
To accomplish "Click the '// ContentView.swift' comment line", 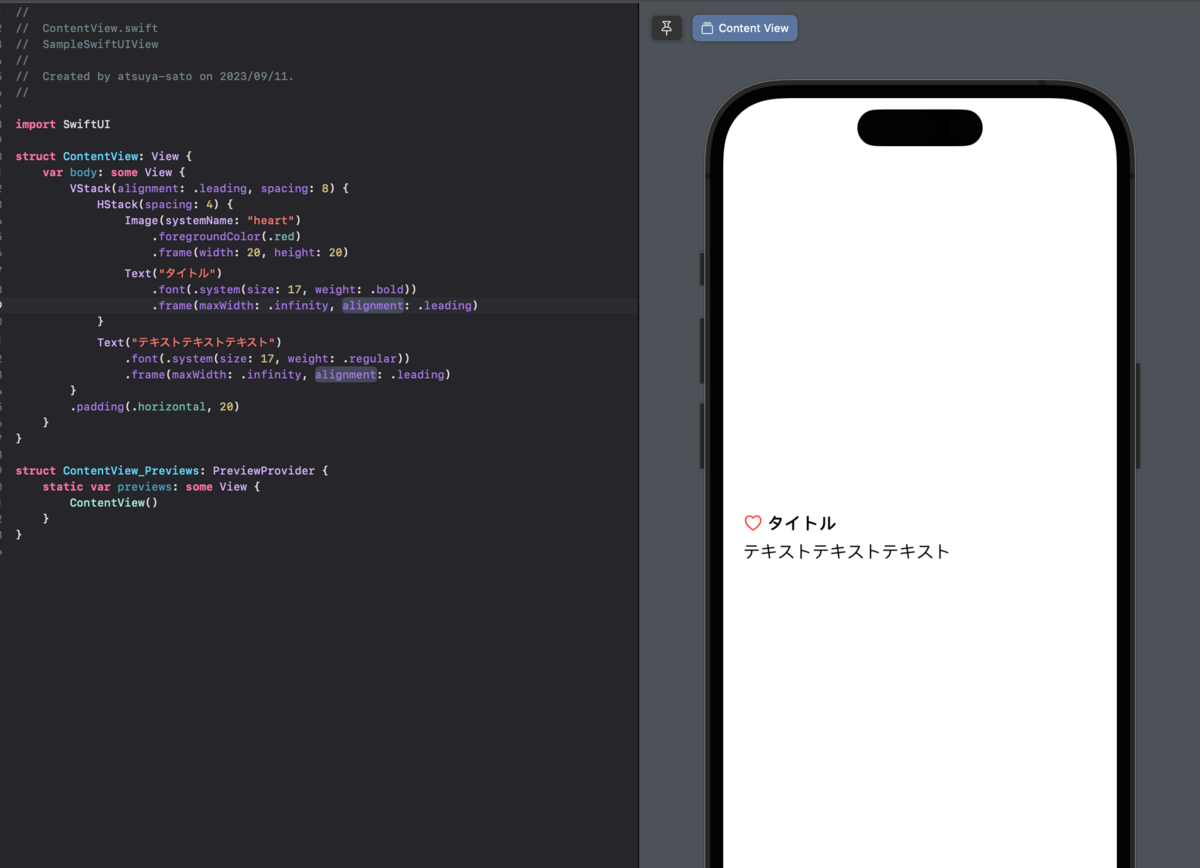I will point(86,28).
